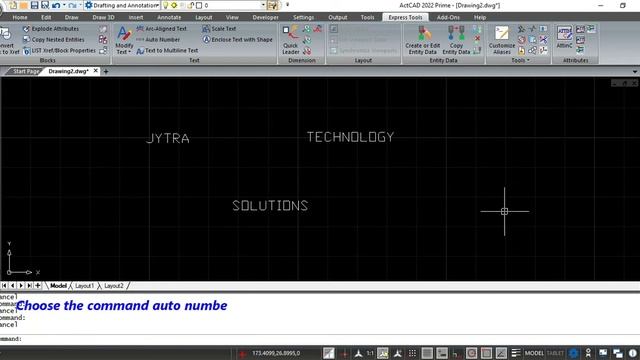The width and height of the screenshot is (640, 360).
Task: Select Arc-Aligned Text tool
Action: 161,29
